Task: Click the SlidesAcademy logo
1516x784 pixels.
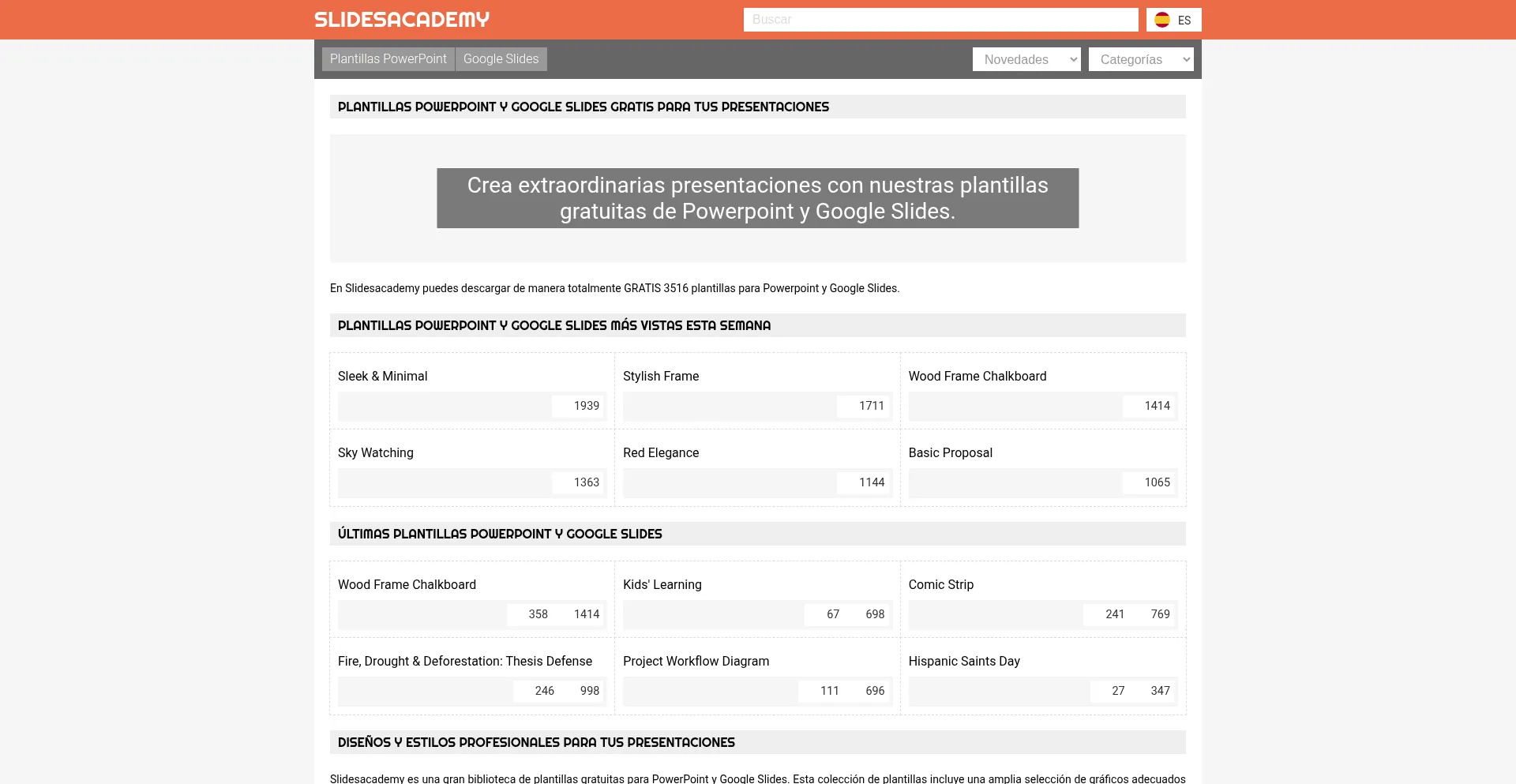Action: 402,20
